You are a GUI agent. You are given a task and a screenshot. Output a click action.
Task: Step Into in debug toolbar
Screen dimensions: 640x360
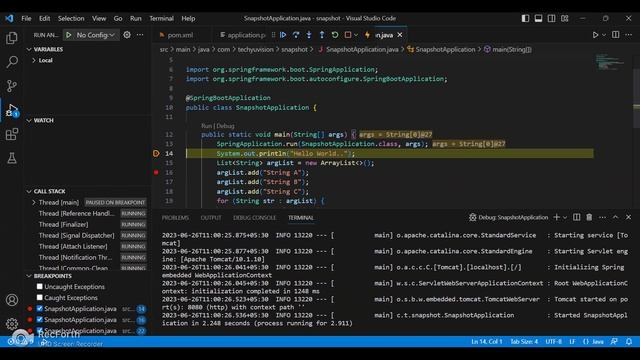(x=309, y=35)
